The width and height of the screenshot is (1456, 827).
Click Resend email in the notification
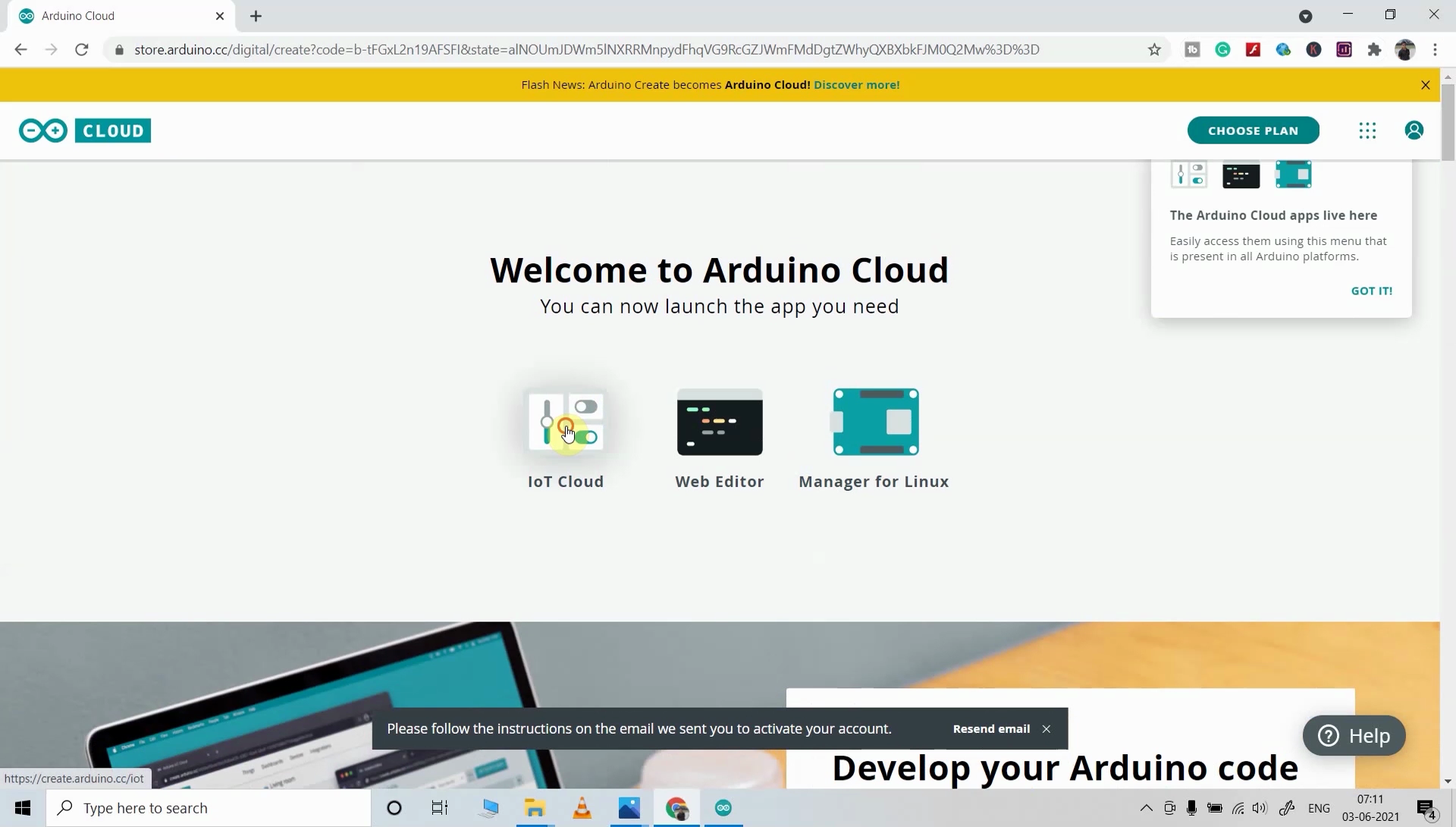(x=991, y=728)
